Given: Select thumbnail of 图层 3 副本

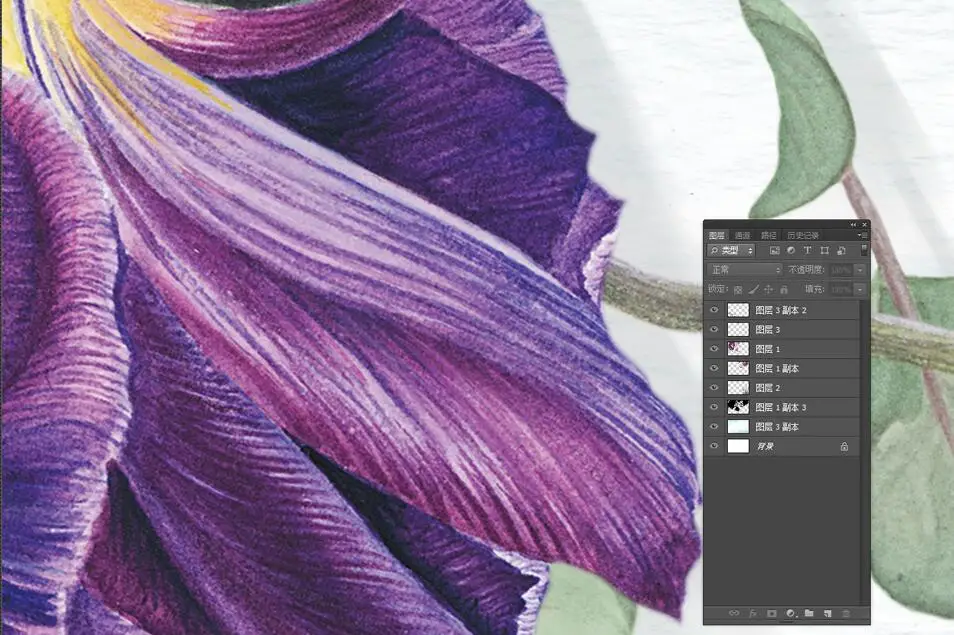Looking at the screenshot, I should pos(738,427).
